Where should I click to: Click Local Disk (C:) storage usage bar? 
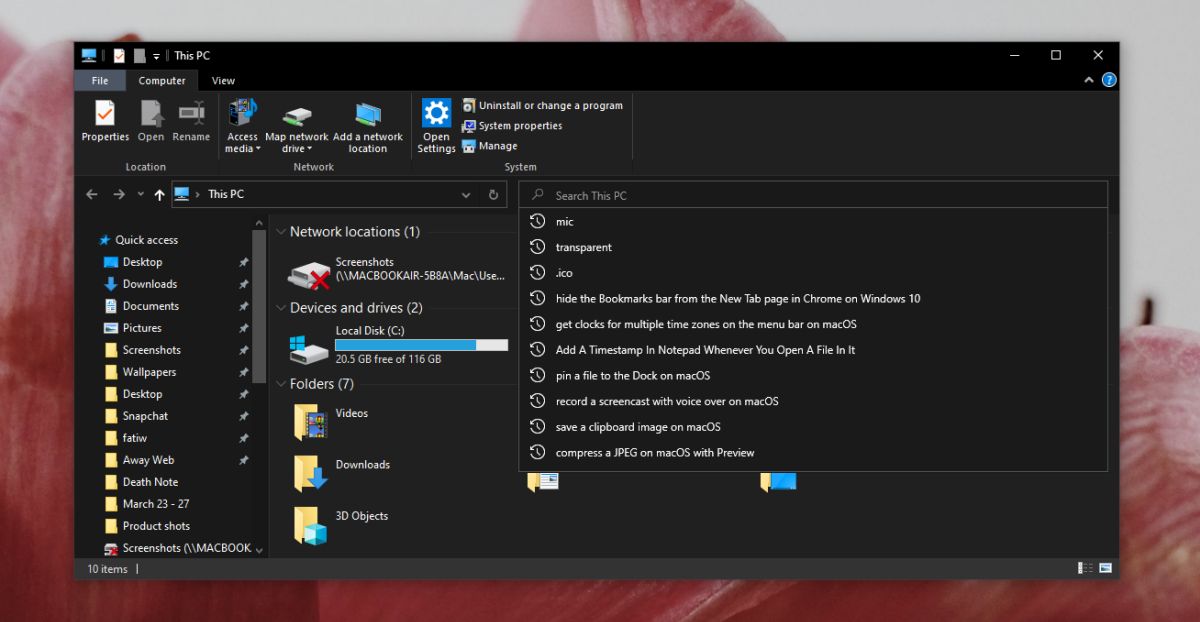(421, 345)
